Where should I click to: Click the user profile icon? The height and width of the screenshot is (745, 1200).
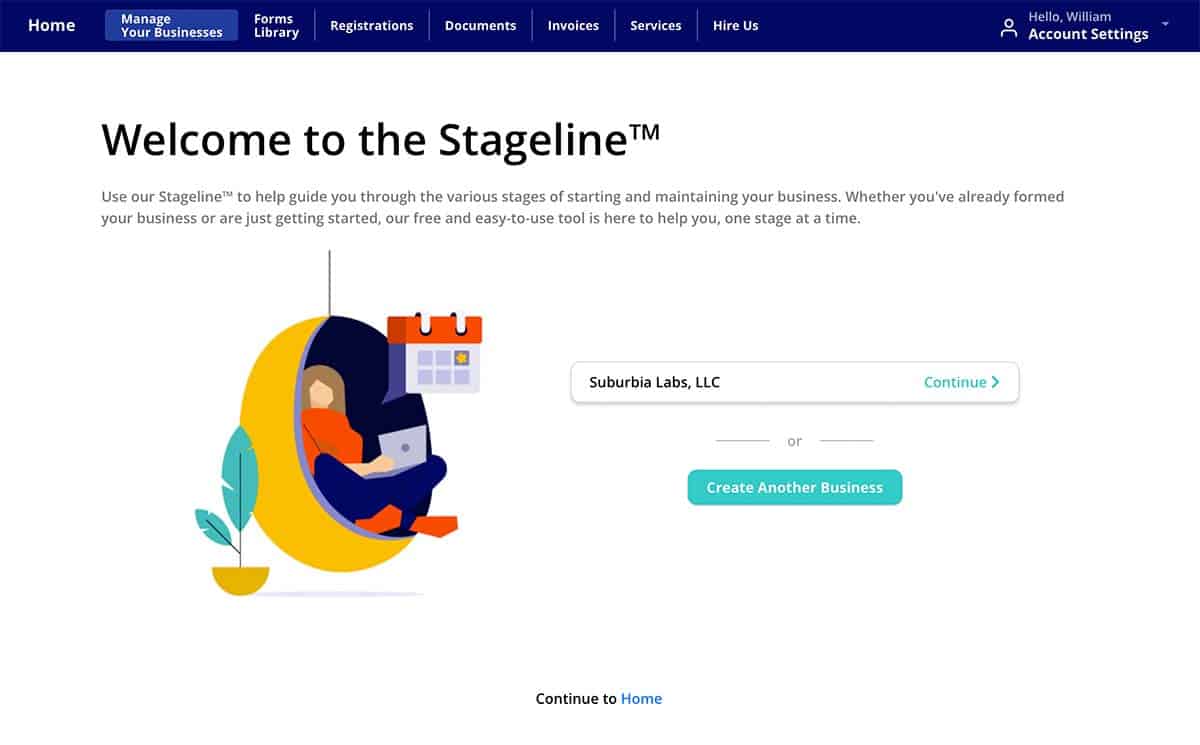point(1009,28)
